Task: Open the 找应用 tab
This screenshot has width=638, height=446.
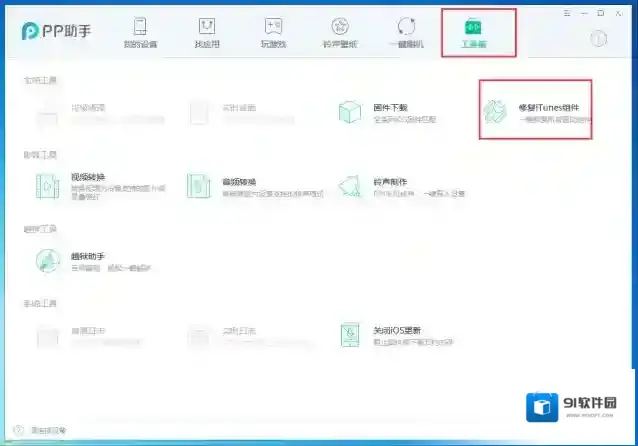Action: click(x=207, y=32)
